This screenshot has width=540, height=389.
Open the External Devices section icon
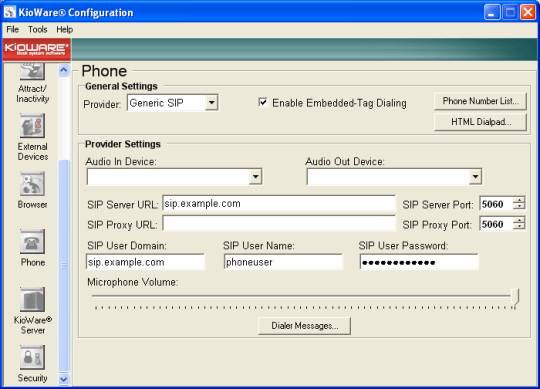pyautogui.click(x=32, y=126)
